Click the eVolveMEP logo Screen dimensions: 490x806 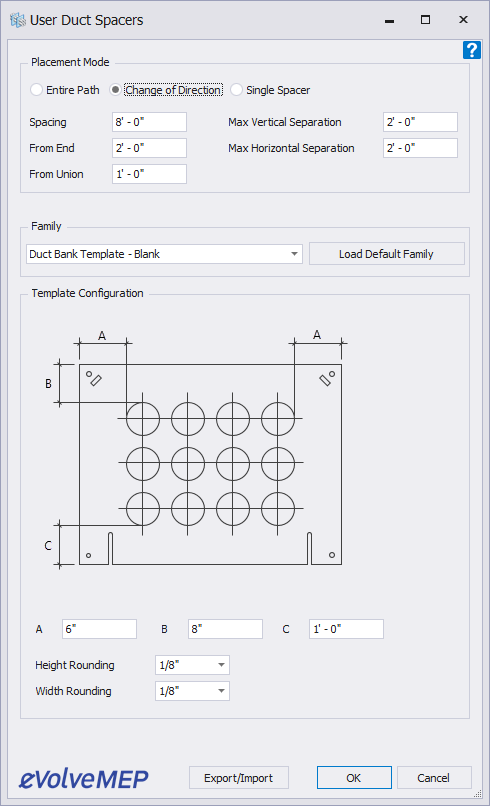point(84,778)
